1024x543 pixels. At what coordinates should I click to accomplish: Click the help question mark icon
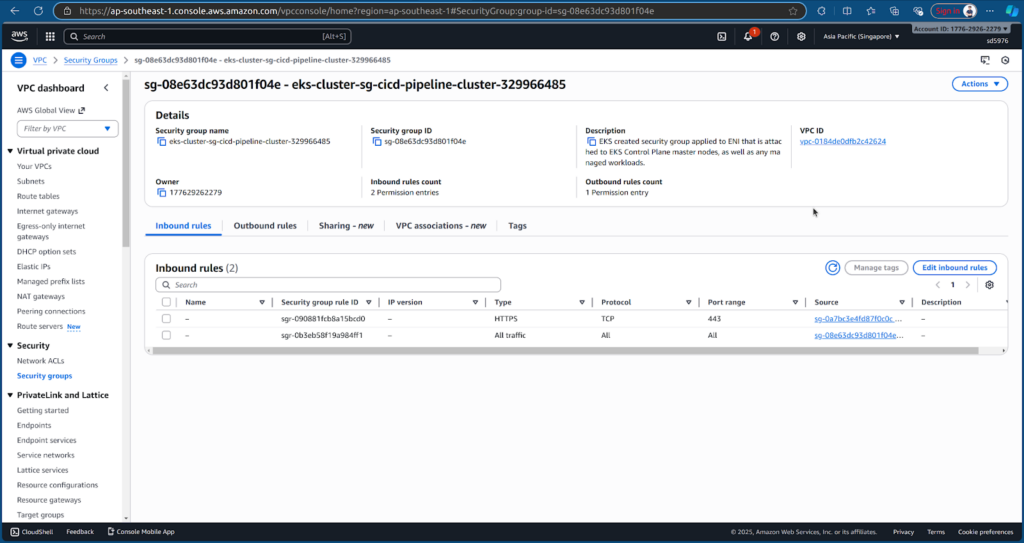(775, 36)
